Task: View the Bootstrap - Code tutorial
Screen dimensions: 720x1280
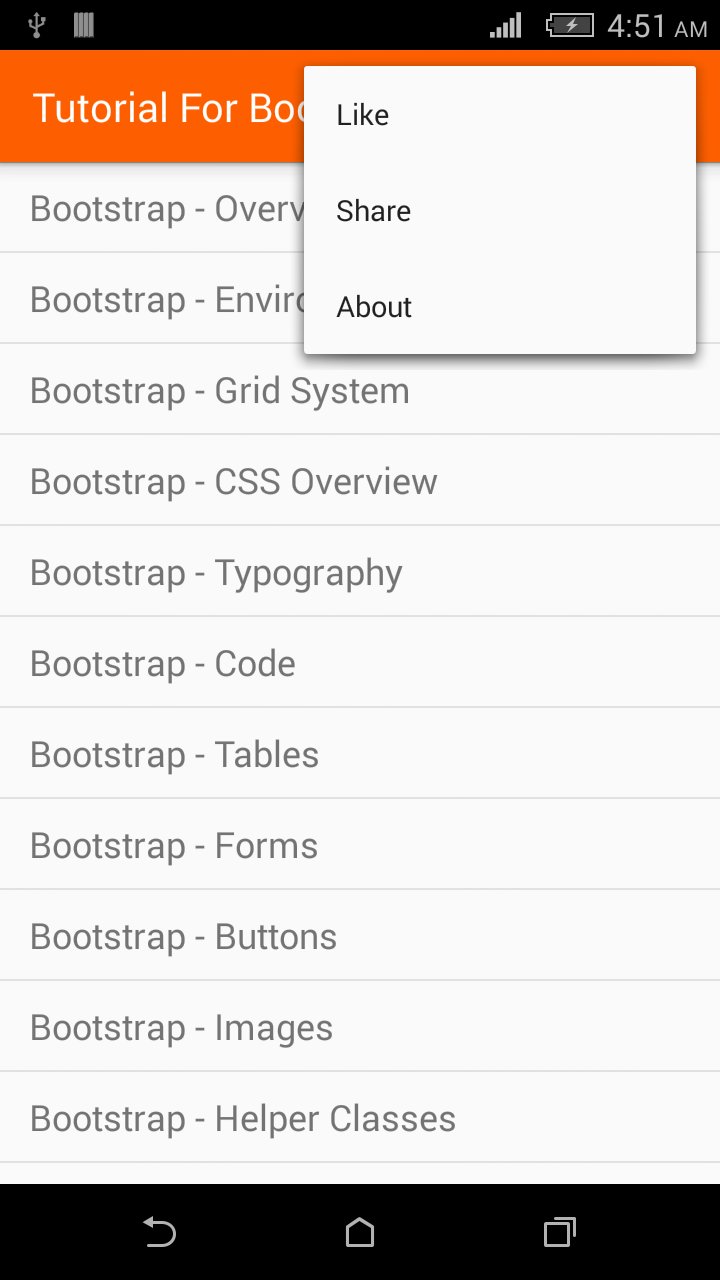Action: point(163,664)
